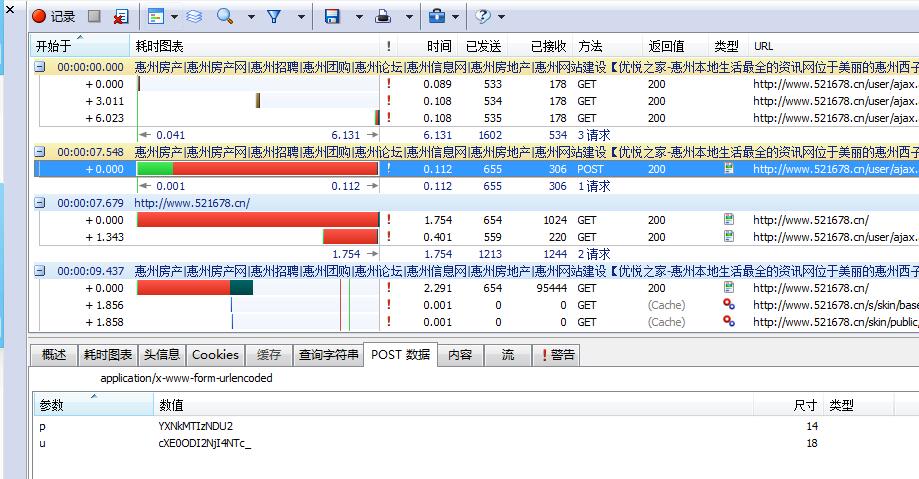919x479 pixels.
Task: Open the 警告 tab
Action: point(557,355)
